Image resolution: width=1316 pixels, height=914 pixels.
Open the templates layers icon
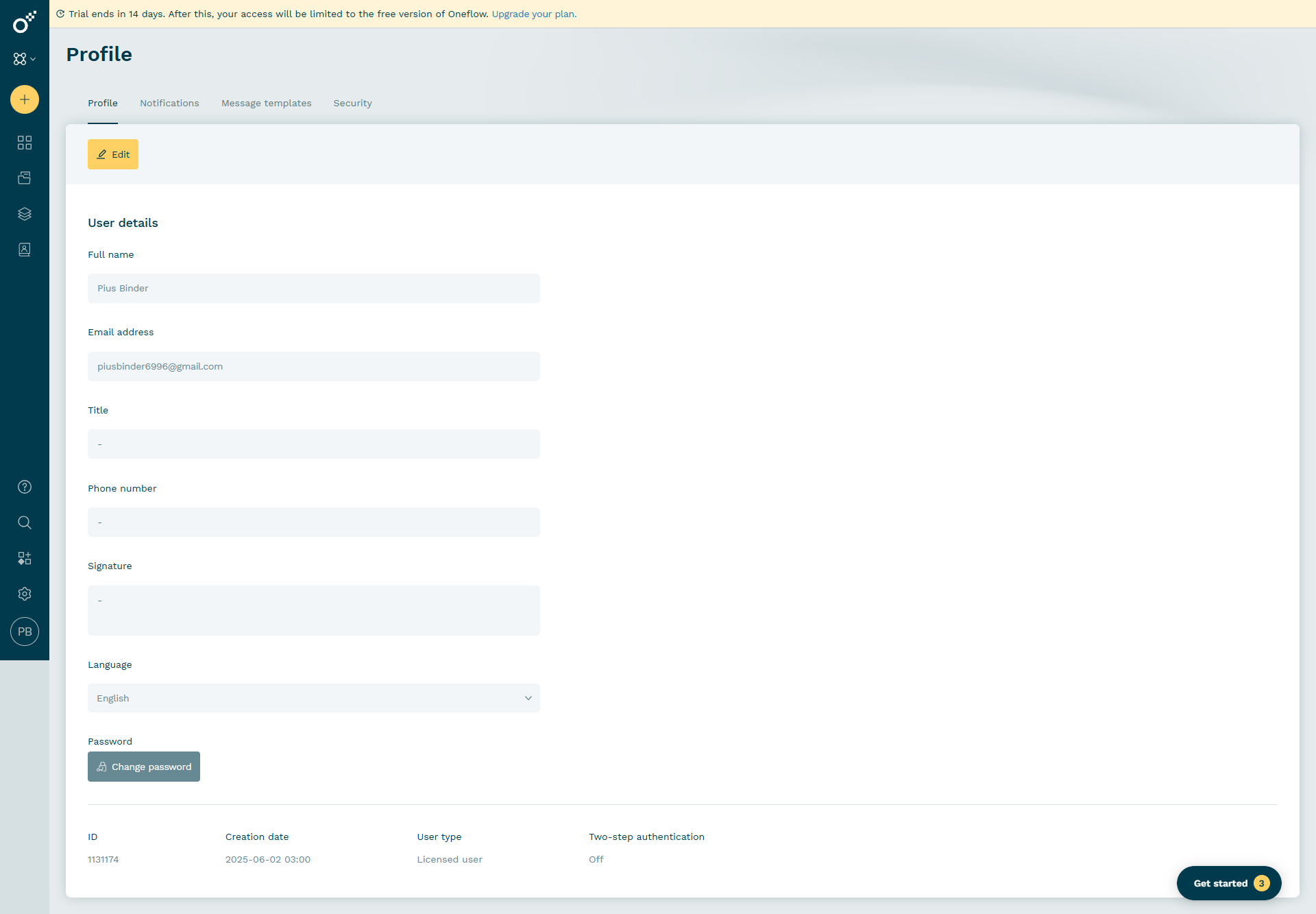(25, 214)
